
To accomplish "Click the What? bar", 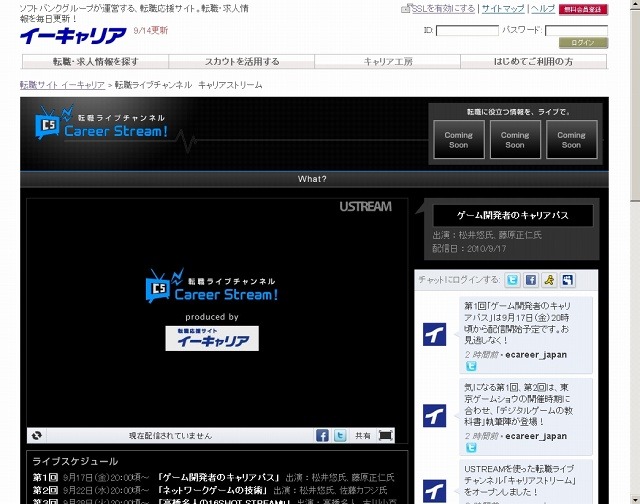I will [314, 179].
